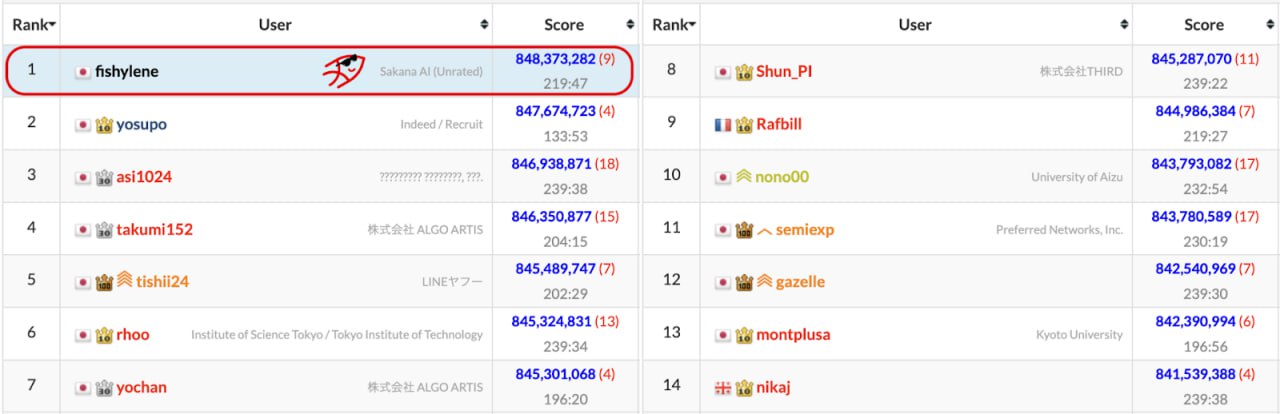Viewport: 1280px width, 414px height.
Task: Click the crown badge beside montplusa
Action: point(744,335)
